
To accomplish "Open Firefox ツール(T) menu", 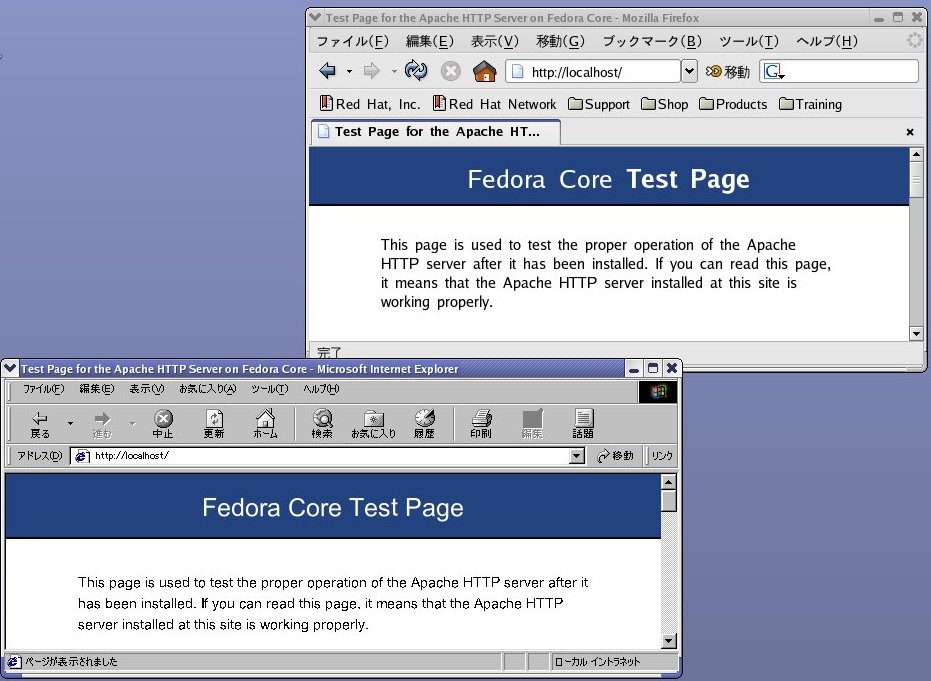I will (749, 41).
